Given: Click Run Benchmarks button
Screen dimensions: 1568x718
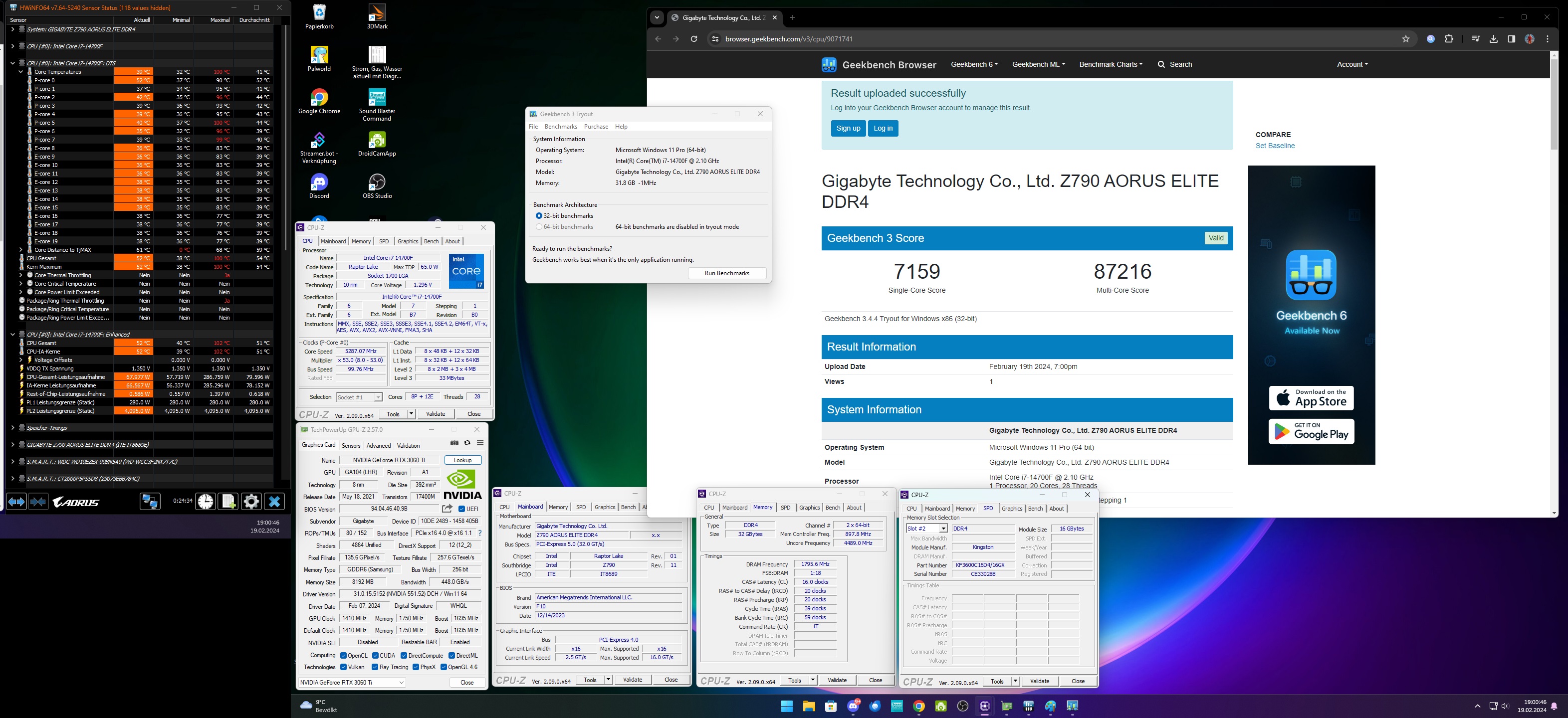Looking at the screenshot, I should pos(727,273).
